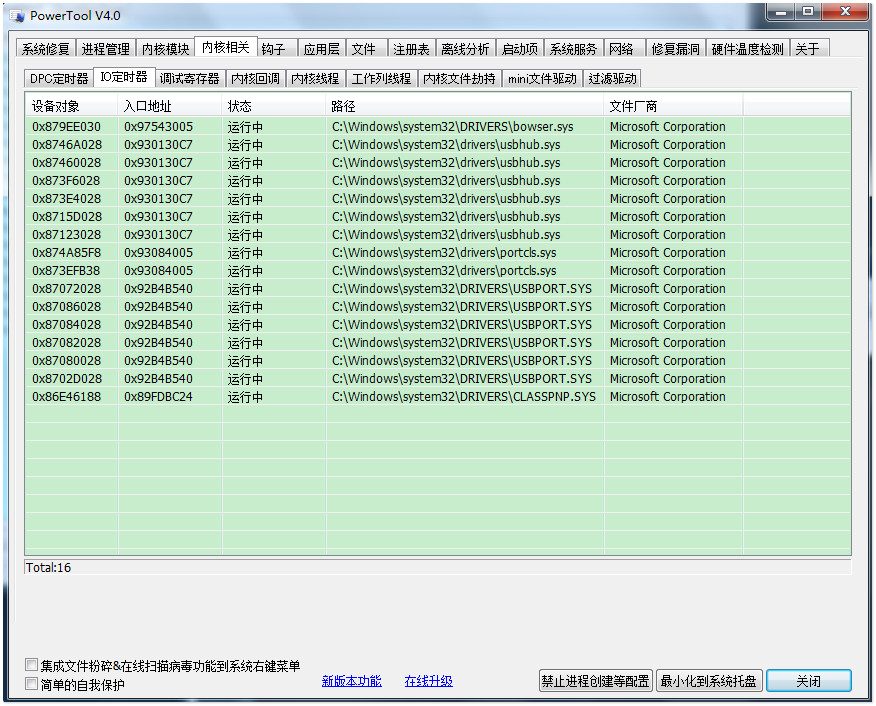Select the row with device 0x873EFB38
The image size is (876, 706).
click(x=438, y=270)
